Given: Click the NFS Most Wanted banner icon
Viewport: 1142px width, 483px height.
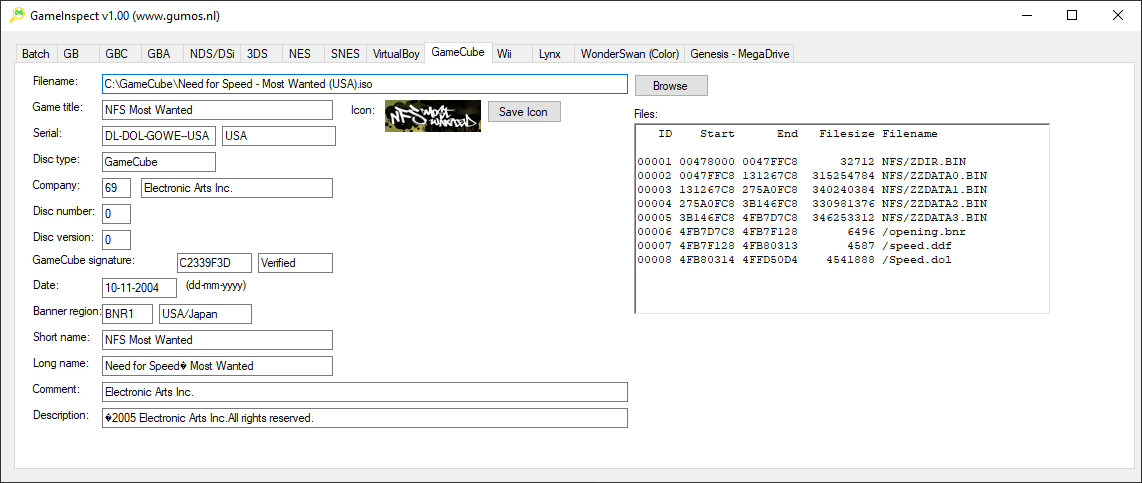Looking at the screenshot, I should point(432,116).
